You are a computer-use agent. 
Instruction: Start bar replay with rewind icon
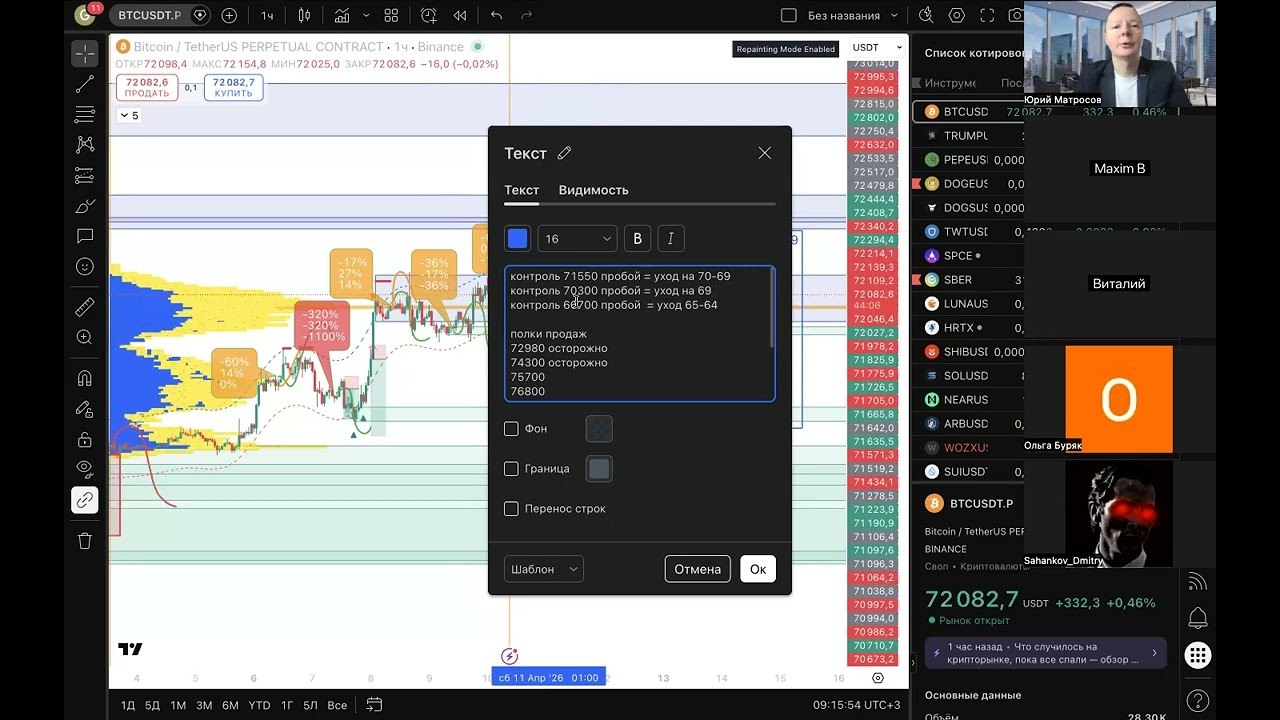[460, 15]
